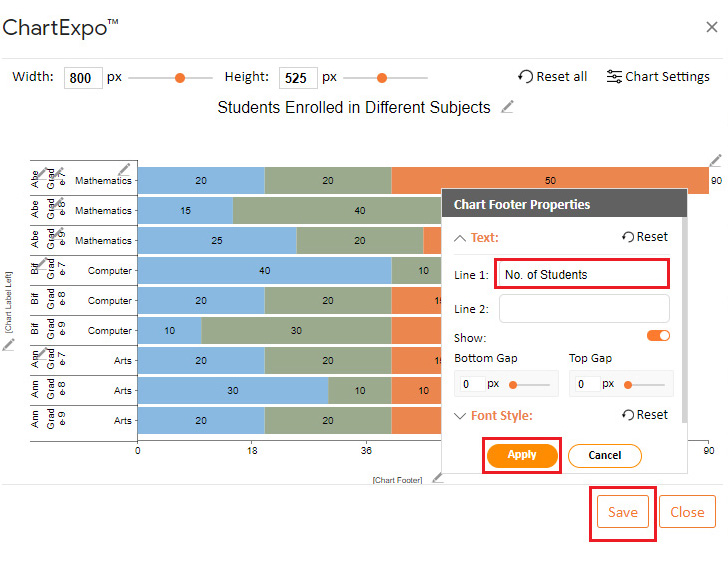Image resolution: width=728 pixels, height=563 pixels.
Task: Click the blue bar segment labeled 15
Action: click(x=185, y=210)
